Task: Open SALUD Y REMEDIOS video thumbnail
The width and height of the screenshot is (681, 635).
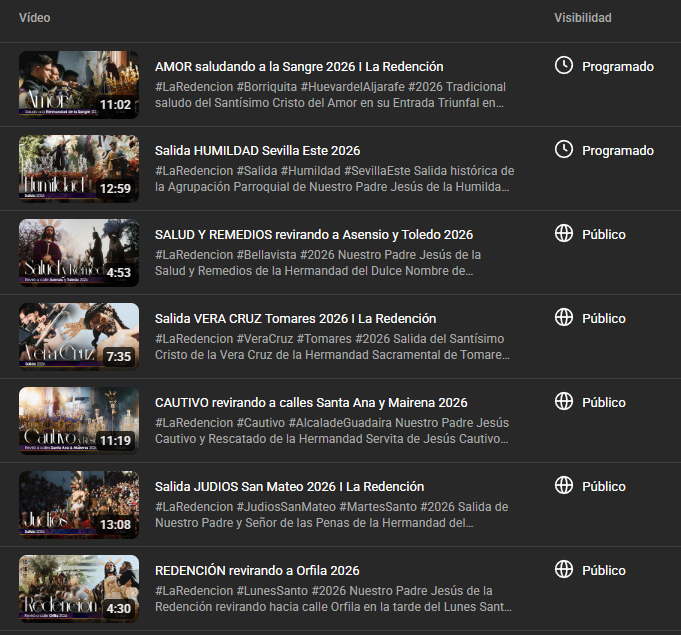Action: [79, 253]
